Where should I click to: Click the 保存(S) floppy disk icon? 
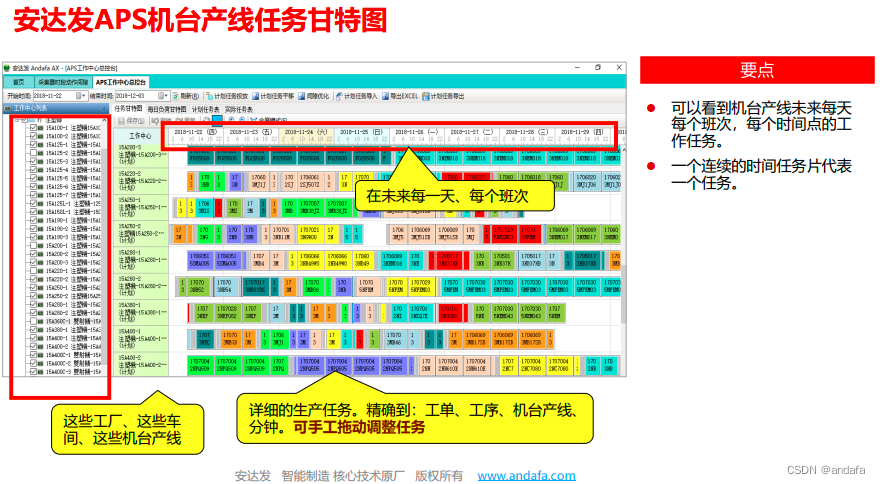[x=121, y=121]
